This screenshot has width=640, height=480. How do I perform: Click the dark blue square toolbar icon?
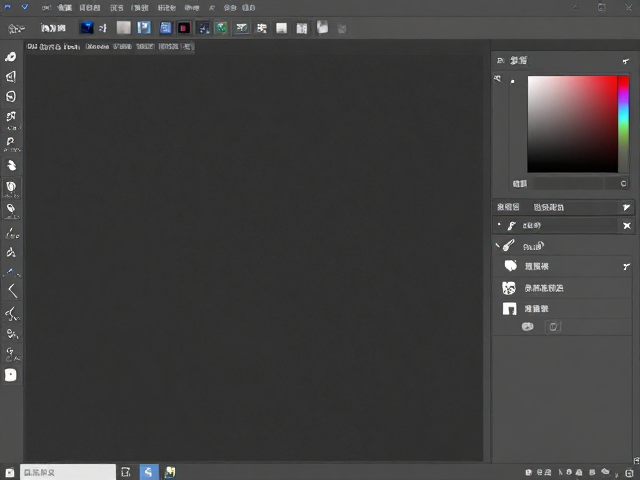click(87, 28)
